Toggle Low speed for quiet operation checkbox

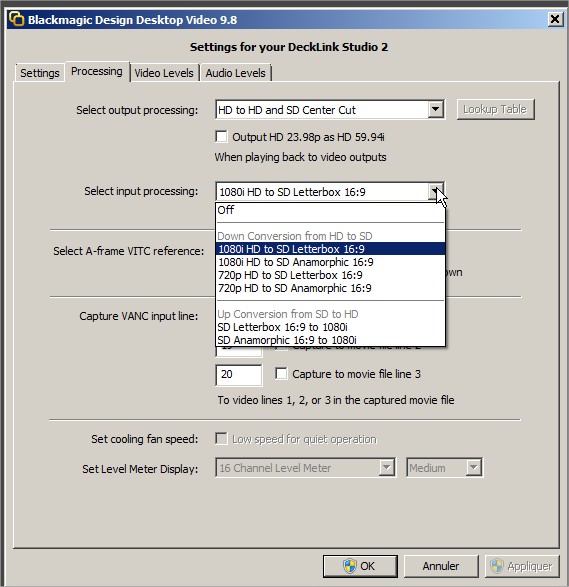[221, 438]
